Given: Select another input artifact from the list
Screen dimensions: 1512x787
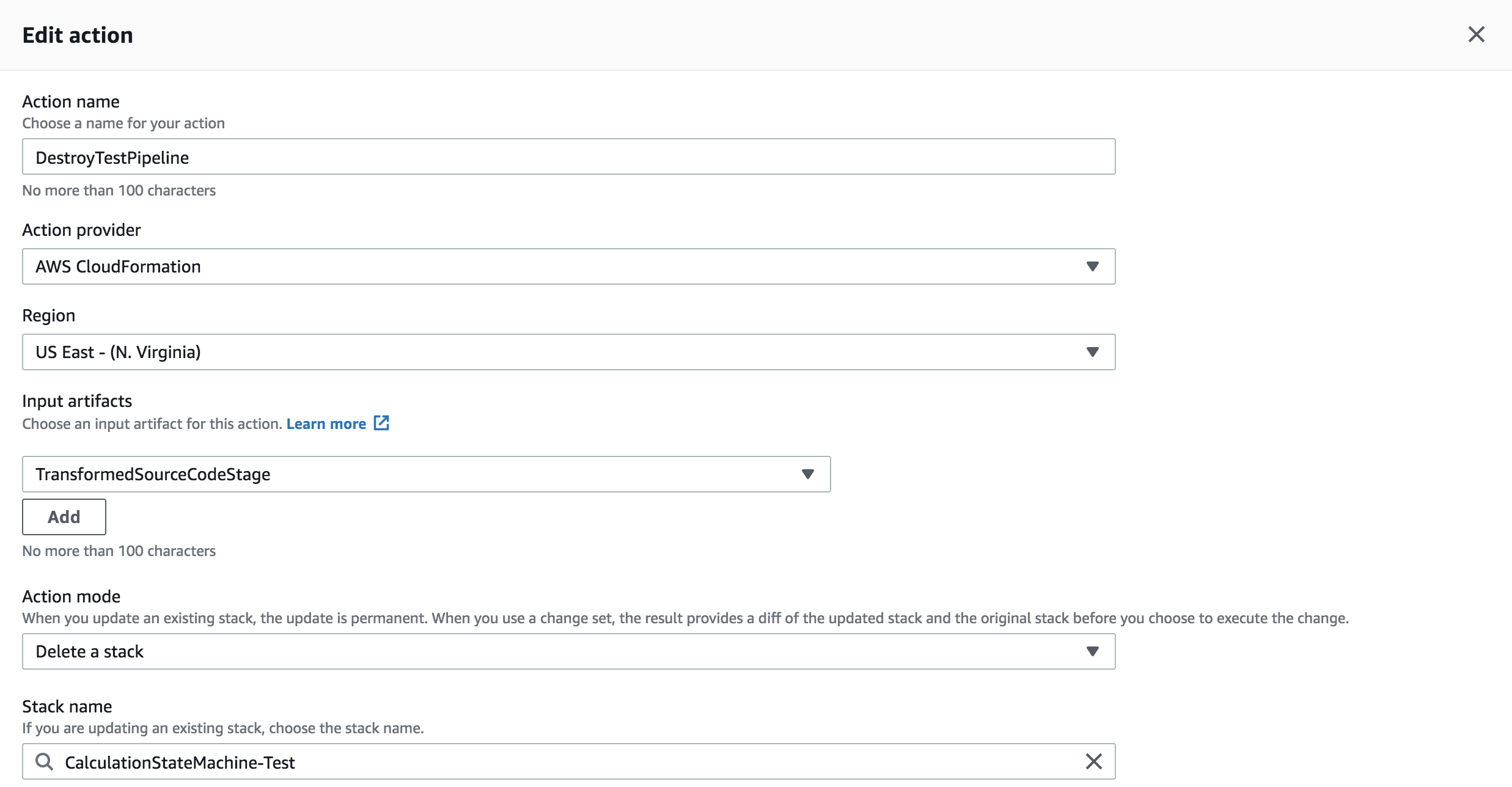Looking at the screenshot, I should pyautogui.click(x=809, y=474).
